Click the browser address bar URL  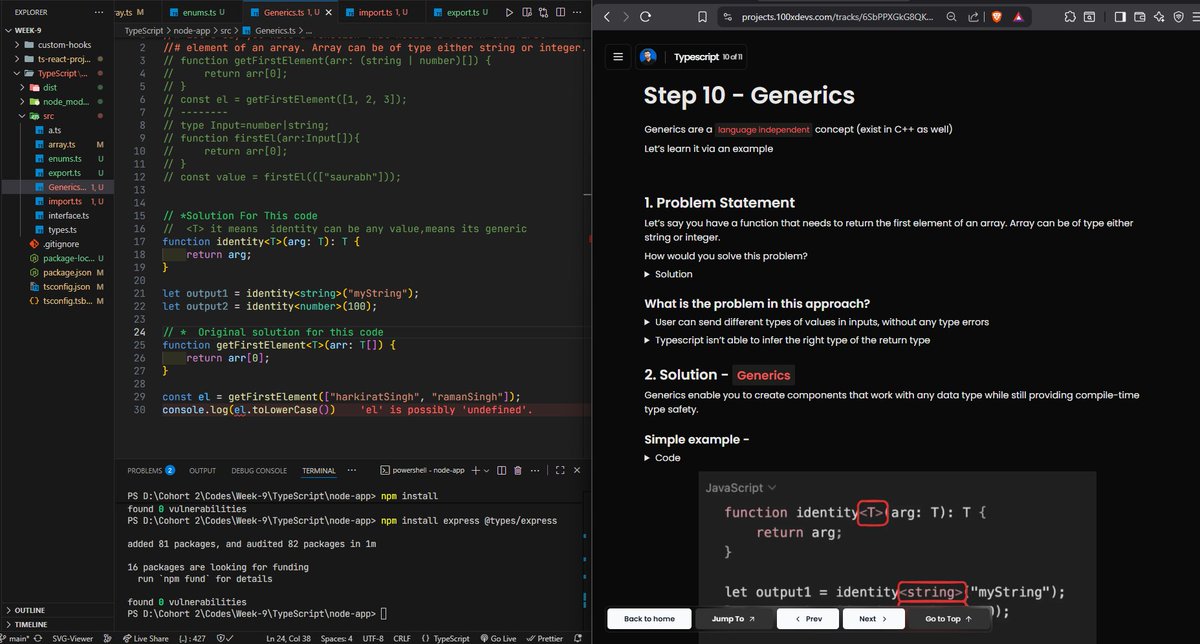pyautogui.click(x=838, y=17)
